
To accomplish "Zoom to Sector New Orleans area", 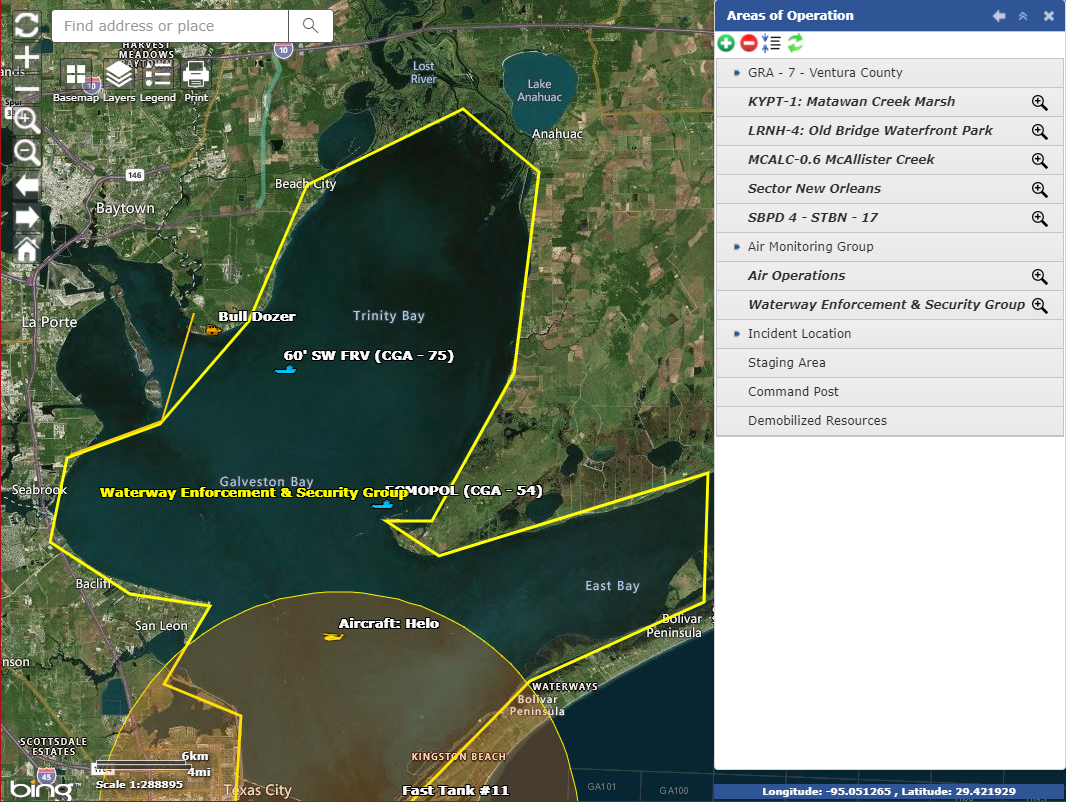I will [1039, 189].
